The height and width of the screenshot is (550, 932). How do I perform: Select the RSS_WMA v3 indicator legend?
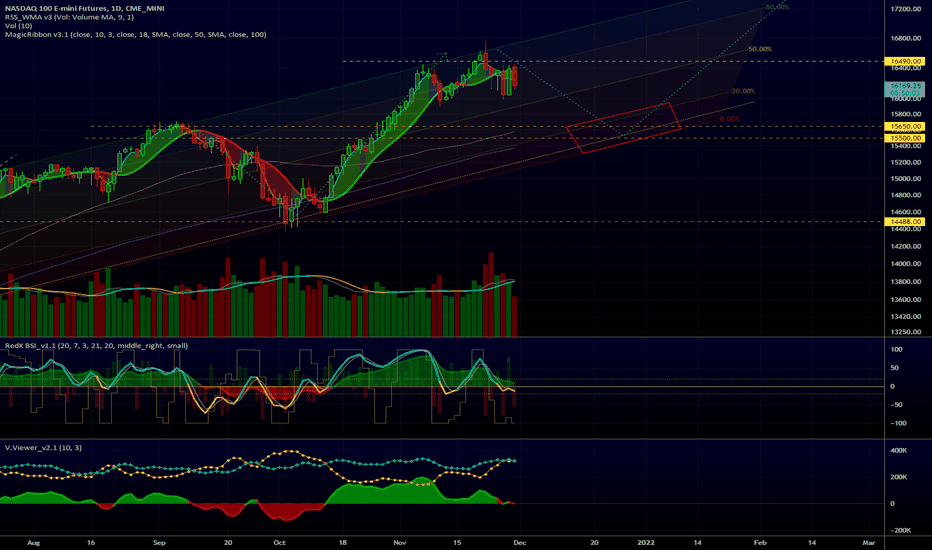69,17
